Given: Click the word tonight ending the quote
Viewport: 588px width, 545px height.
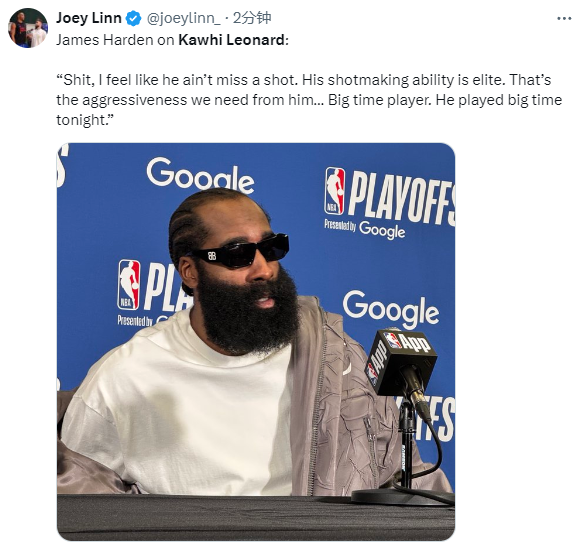Looking at the screenshot, I should tap(80, 120).
